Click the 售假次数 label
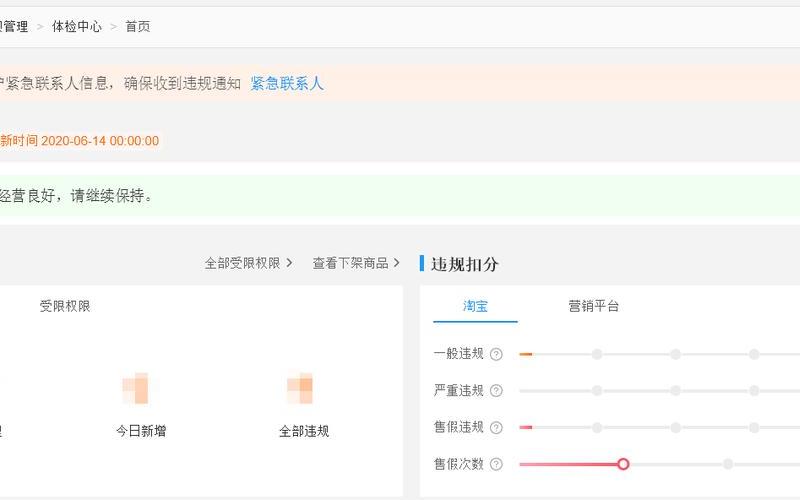This screenshot has width=800, height=500. [x=458, y=464]
